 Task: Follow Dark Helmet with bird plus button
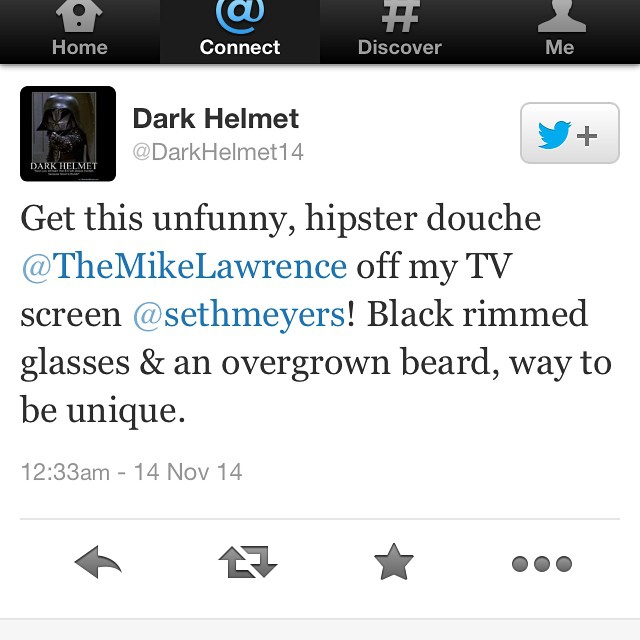[x=570, y=133]
